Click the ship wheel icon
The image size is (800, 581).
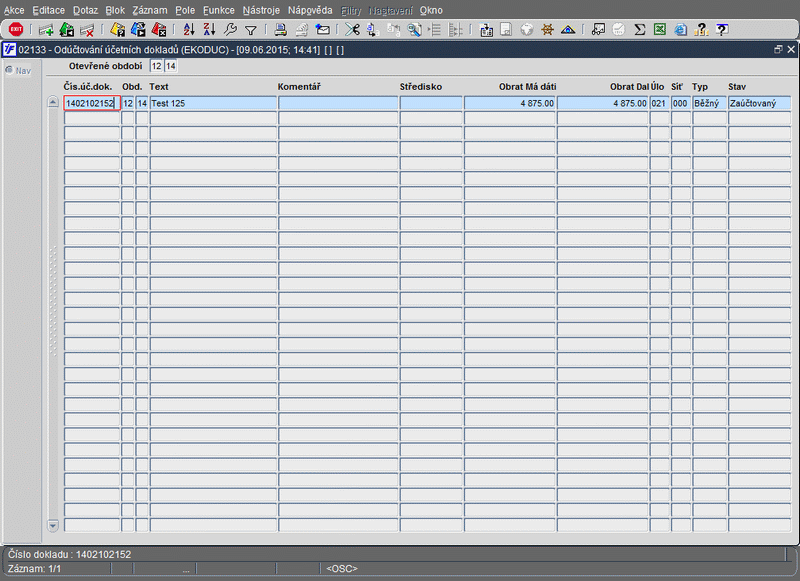547,30
